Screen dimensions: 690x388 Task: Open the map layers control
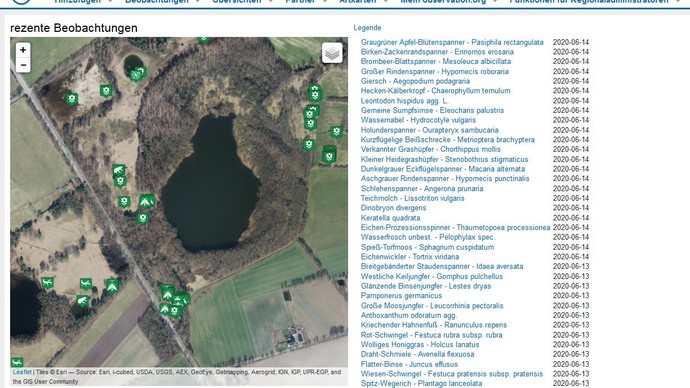point(332,53)
